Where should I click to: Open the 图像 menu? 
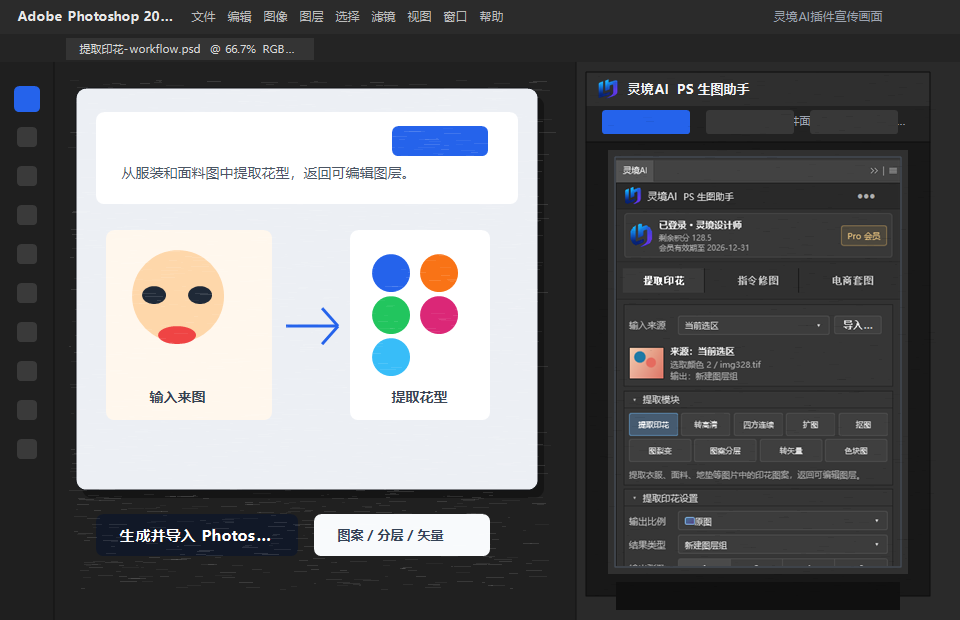click(276, 17)
